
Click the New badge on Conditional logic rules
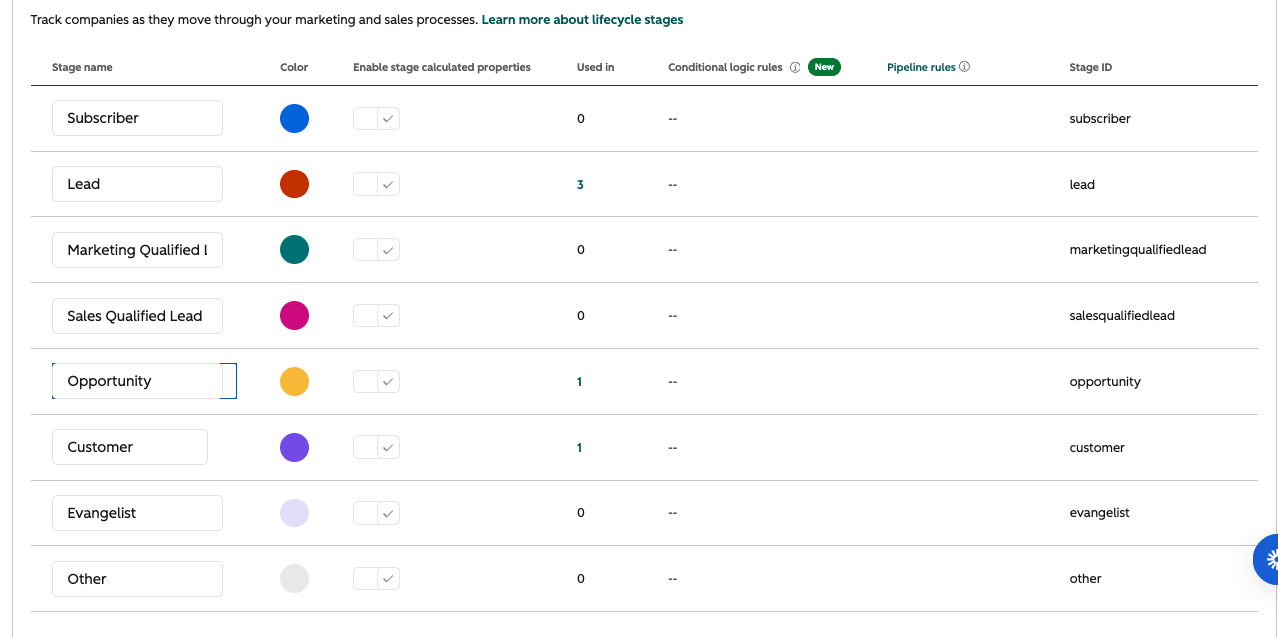coord(824,67)
